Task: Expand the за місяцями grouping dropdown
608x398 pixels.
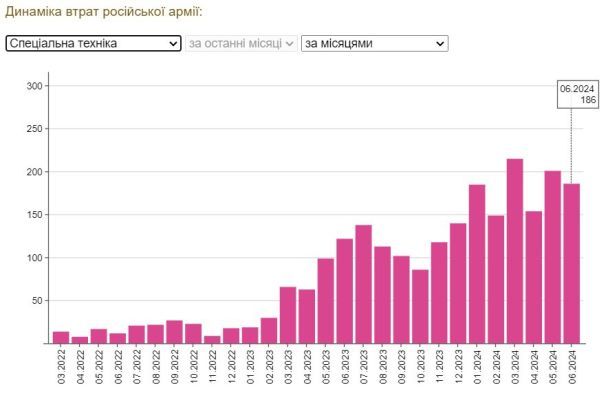Action: pyautogui.click(x=375, y=43)
